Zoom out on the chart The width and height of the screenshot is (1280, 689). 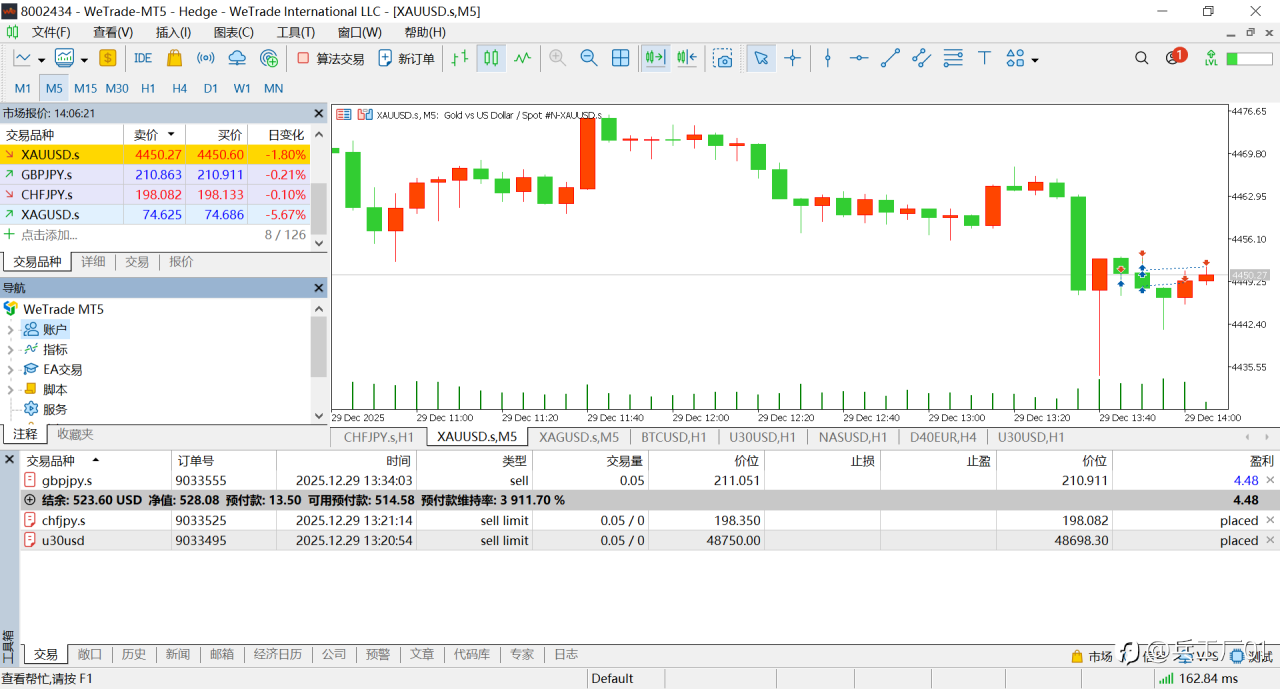coord(589,58)
